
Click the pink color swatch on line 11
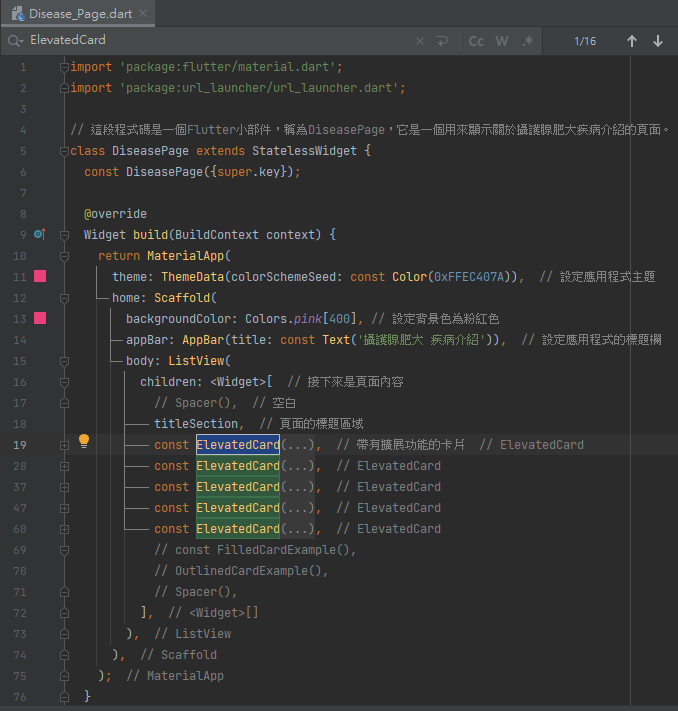40,277
